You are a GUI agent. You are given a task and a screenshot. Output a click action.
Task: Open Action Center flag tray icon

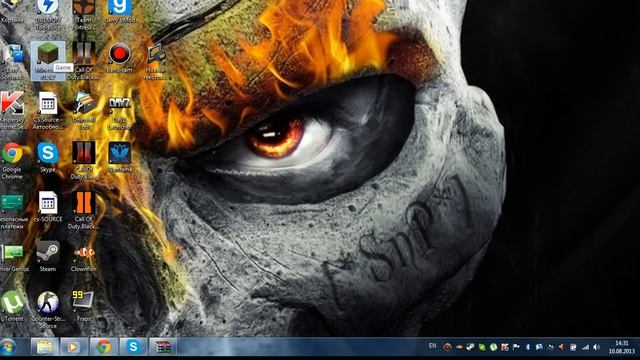point(516,347)
